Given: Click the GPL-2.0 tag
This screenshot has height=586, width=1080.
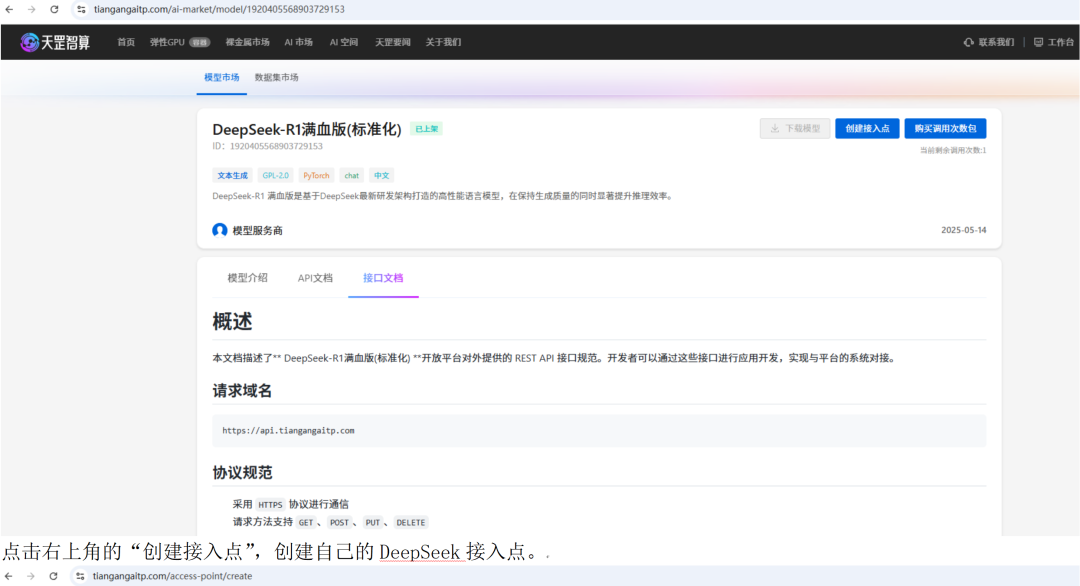Looking at the screenshot, I should point(276,176).
